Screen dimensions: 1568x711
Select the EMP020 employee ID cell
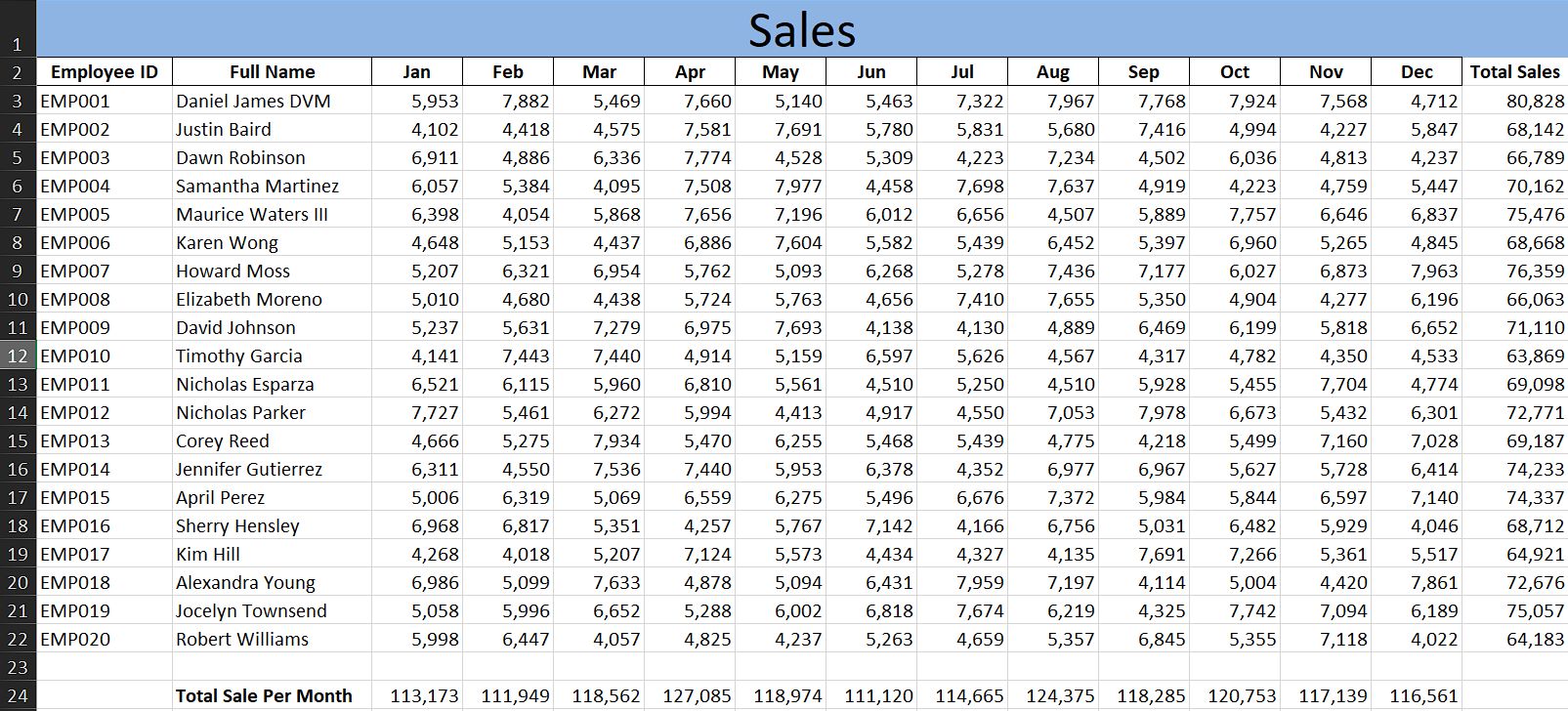click(x=75, y=639)
